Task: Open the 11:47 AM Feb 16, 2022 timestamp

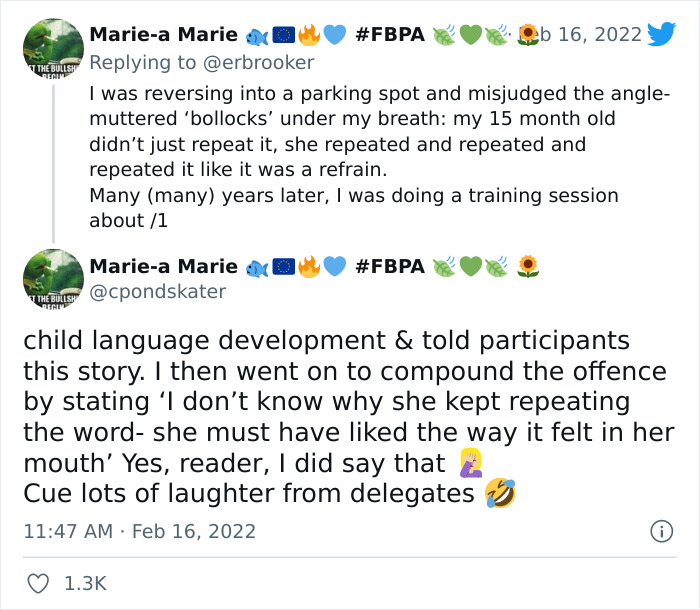Action: click(139, 531)
